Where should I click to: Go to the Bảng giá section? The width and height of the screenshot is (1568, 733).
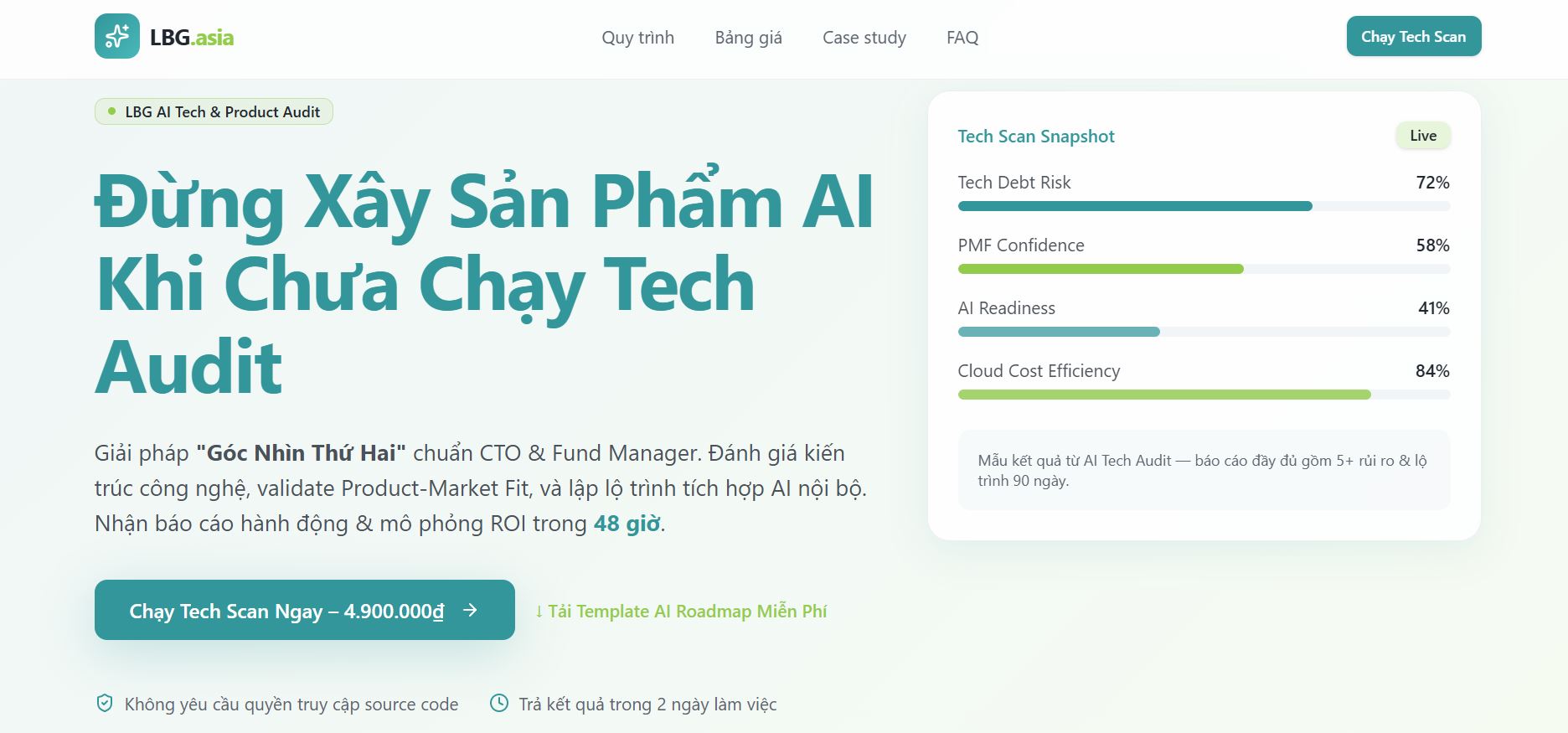tap(748, 38)
